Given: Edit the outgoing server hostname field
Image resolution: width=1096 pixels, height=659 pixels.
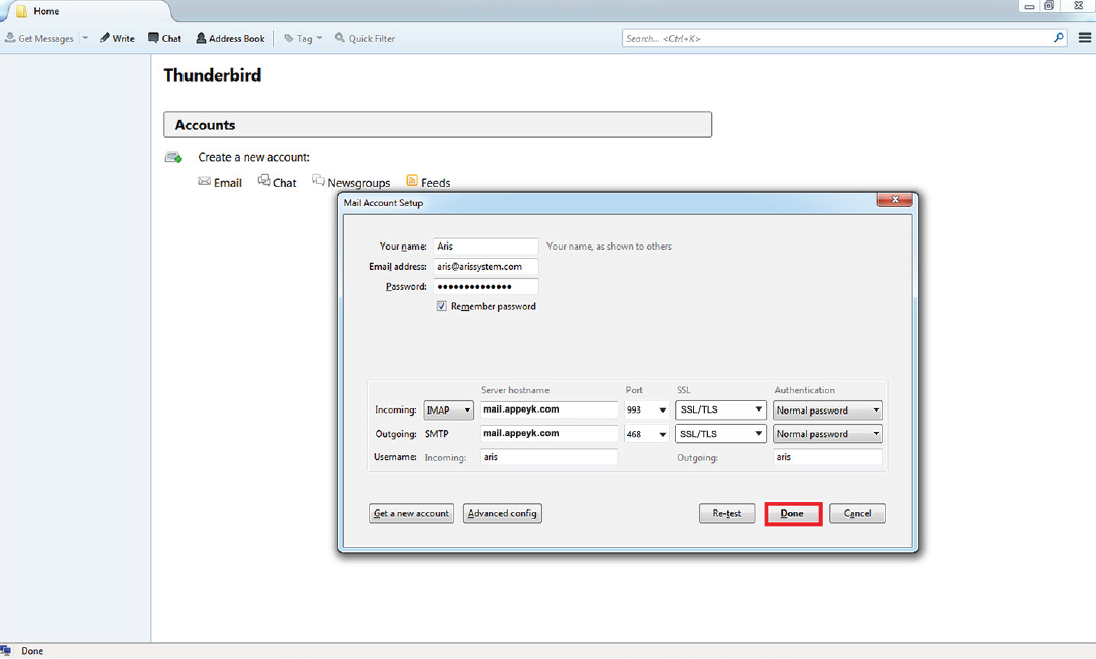Looking at the screenshot, I should pos(549,433).
